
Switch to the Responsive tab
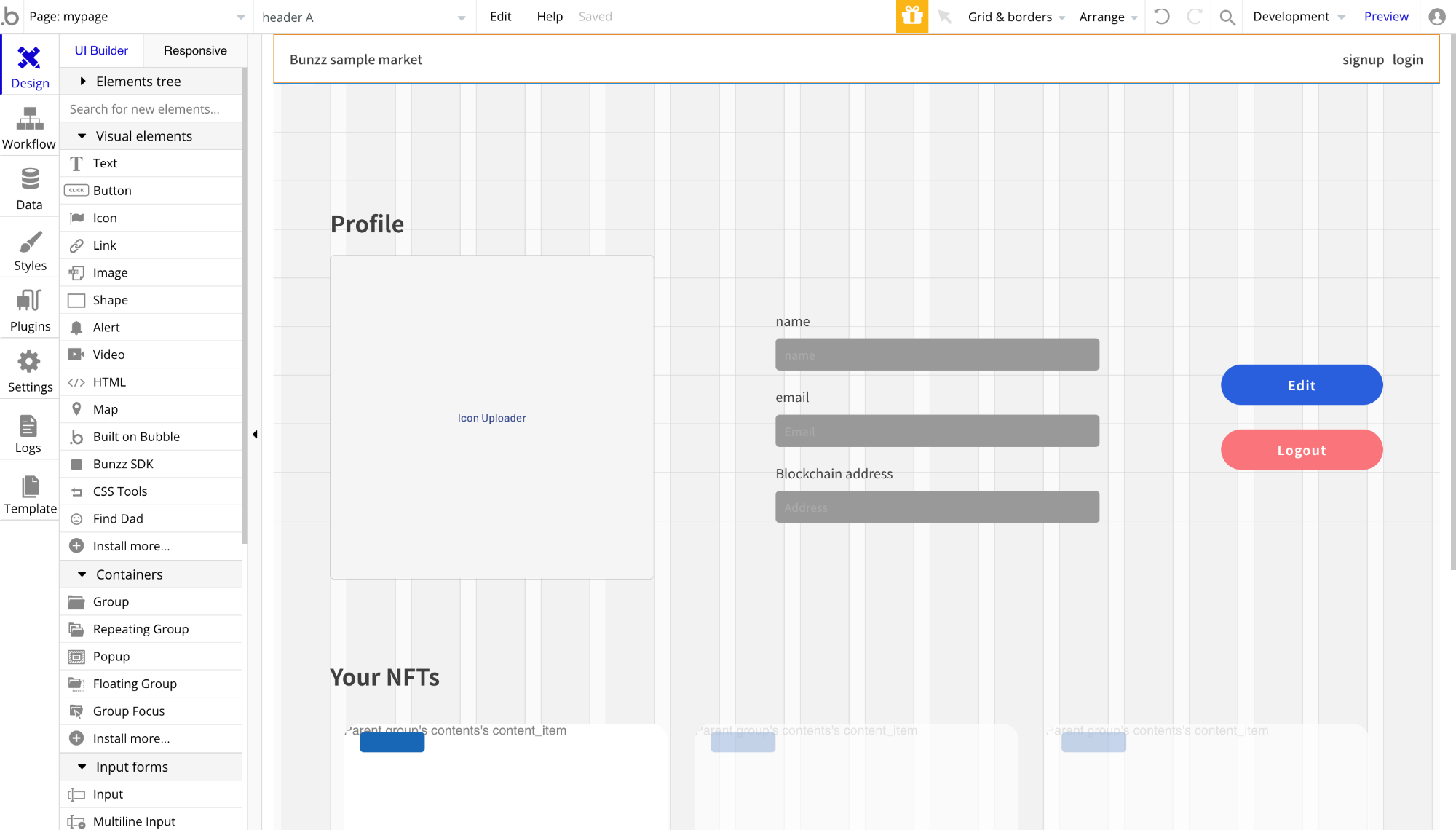(195, 51)
